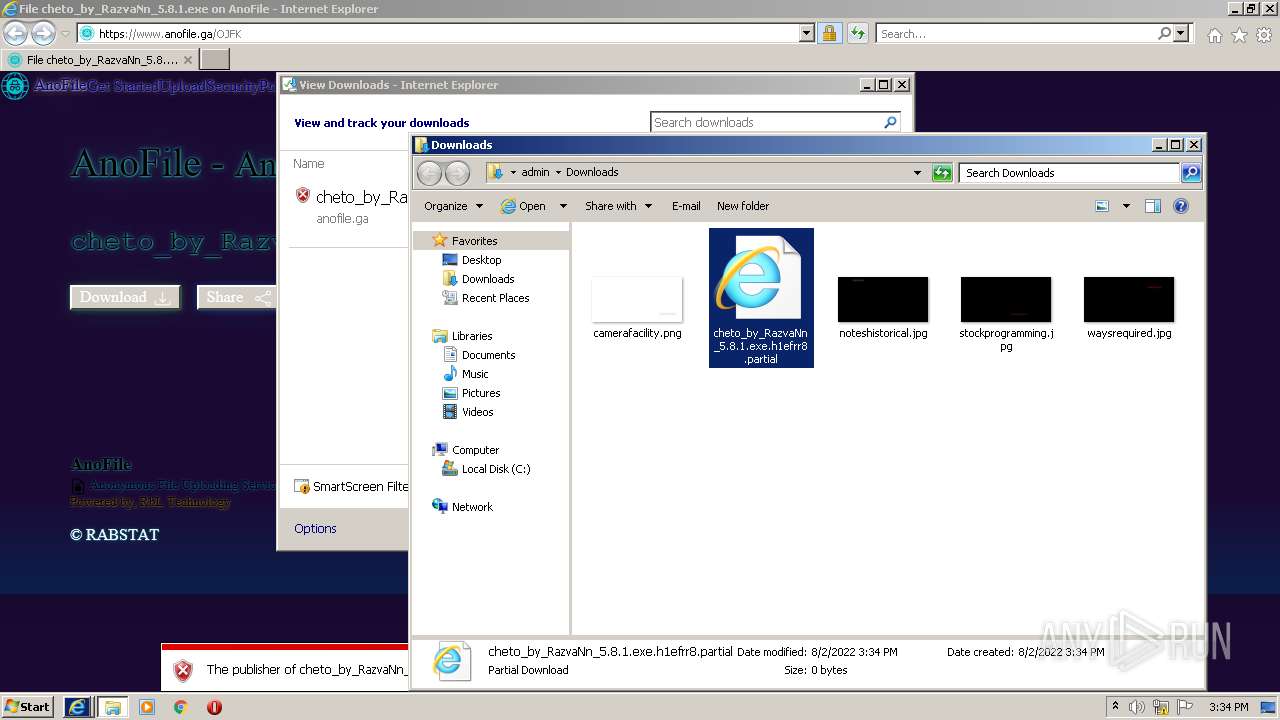
Task: Click the admin breadcrumb in Explorer path
Action: coord(535,172)
